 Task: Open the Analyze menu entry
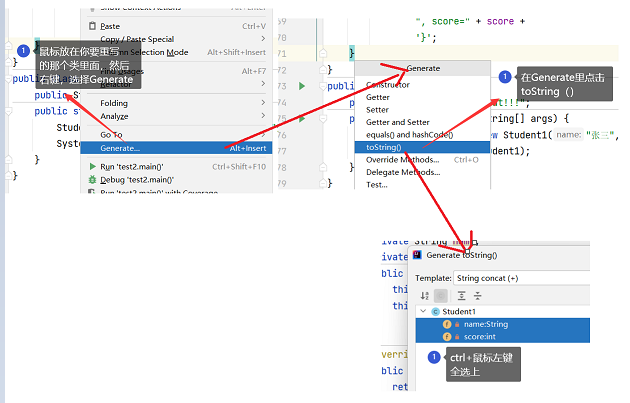(176, 116)
